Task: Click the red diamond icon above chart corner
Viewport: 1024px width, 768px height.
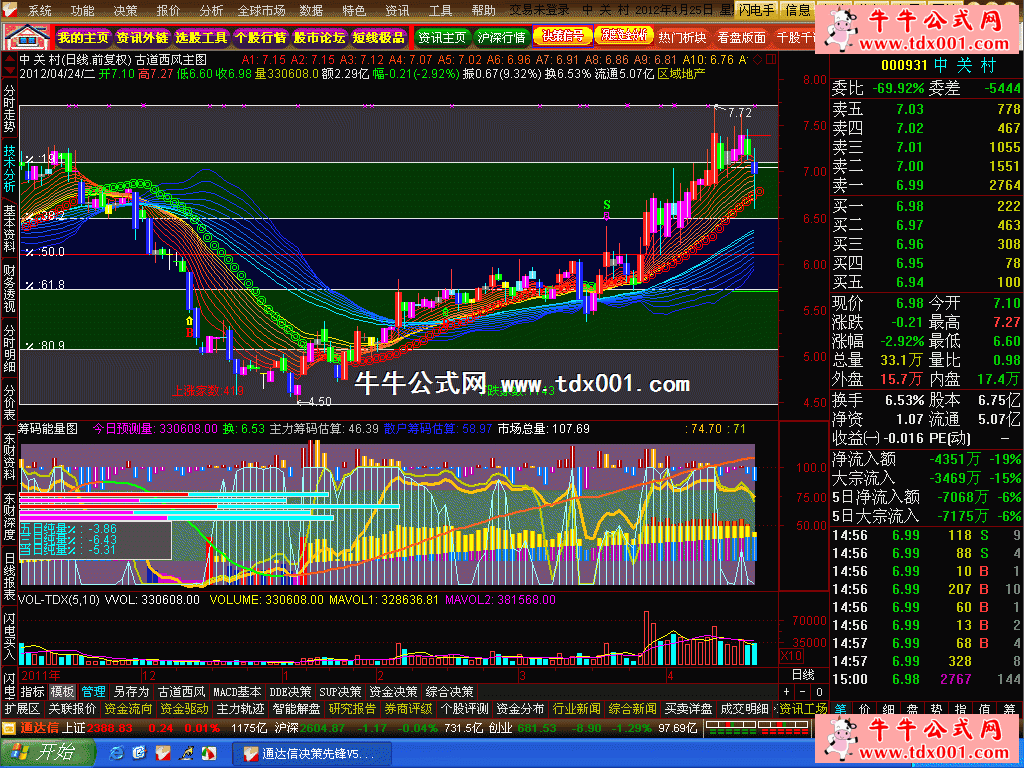Action: pyautogui.click(x=758, y=59)
